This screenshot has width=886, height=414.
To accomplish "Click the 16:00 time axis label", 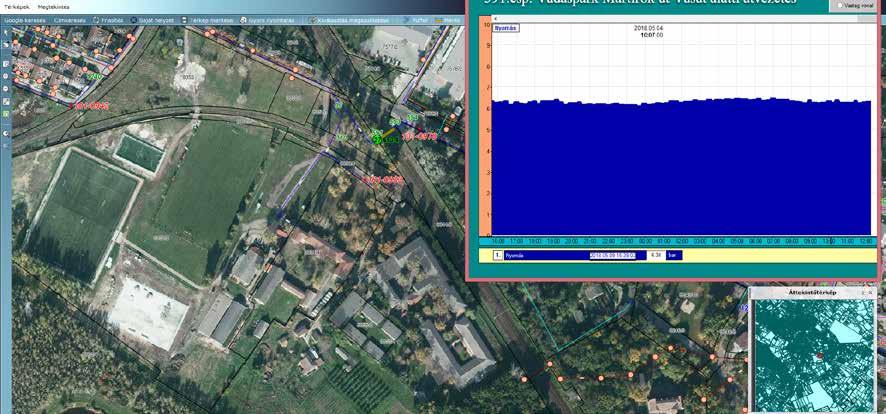I will pos(498,241).
